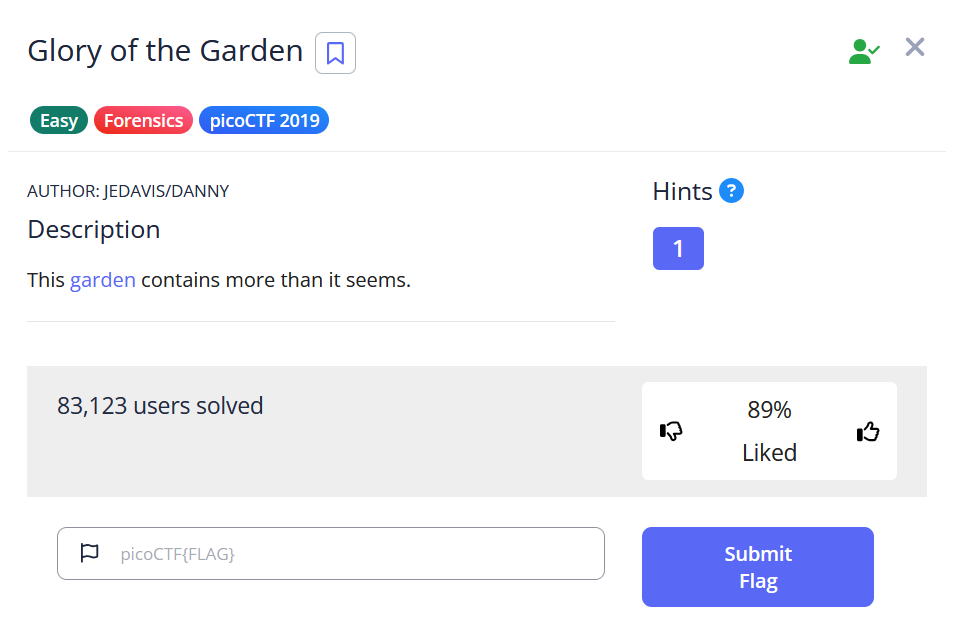Click the flag icon in input field
The width and height of the screenshot is (954, 644).
pos(89,552)
